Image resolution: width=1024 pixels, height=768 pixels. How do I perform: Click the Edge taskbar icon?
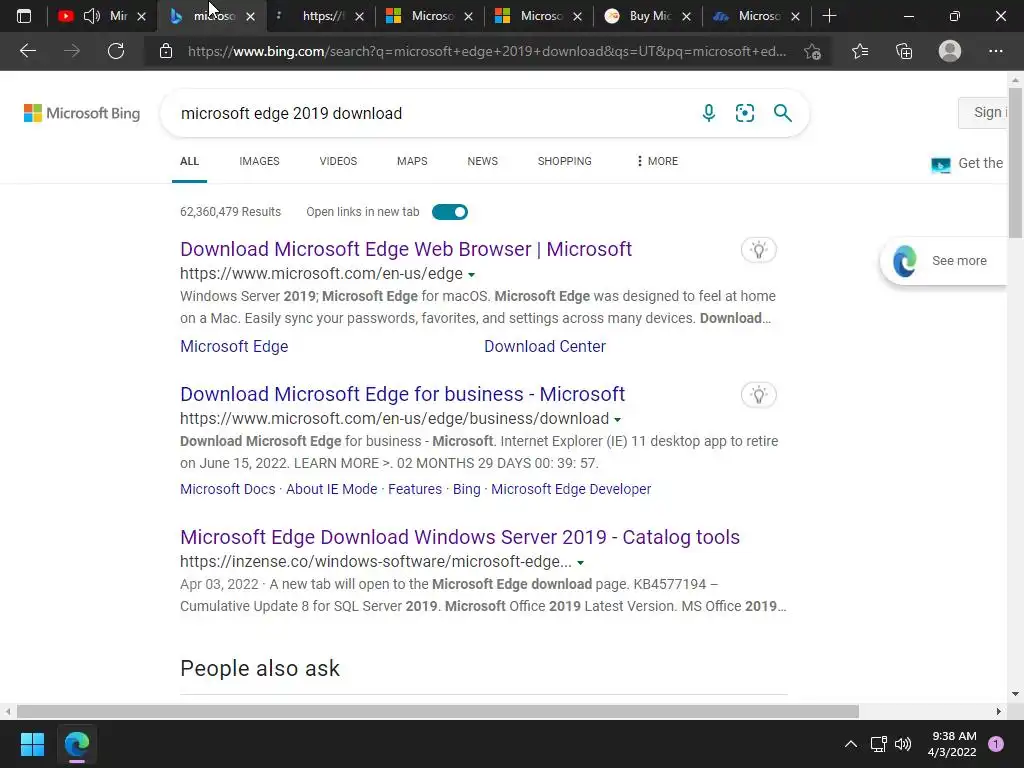76,744
